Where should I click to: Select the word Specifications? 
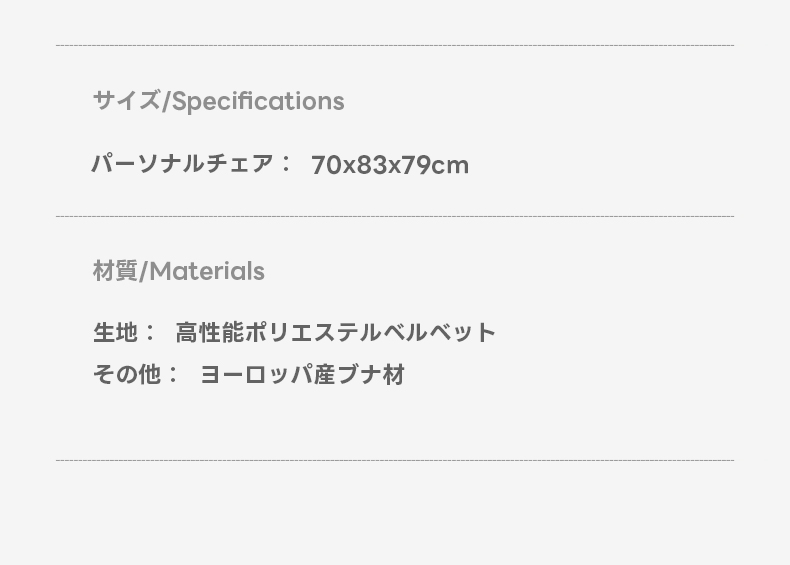[x=258, y=101]
